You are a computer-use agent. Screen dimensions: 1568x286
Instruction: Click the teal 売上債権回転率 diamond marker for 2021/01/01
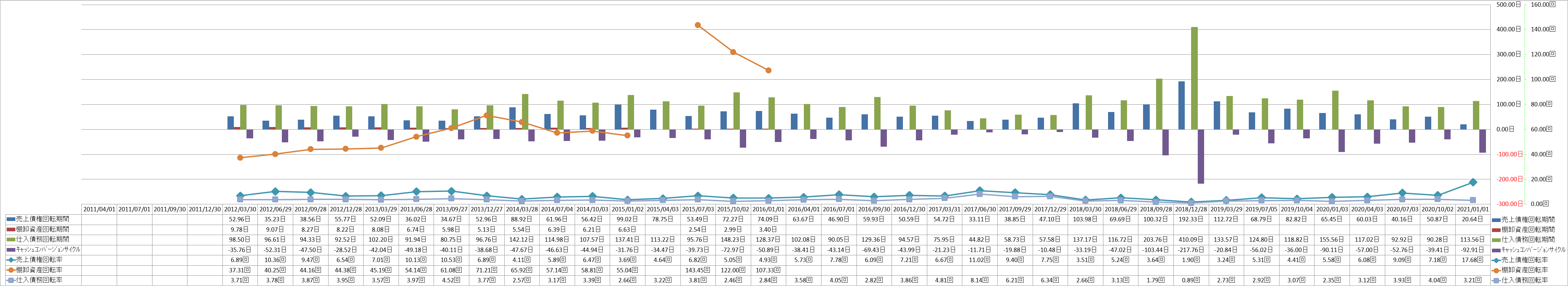1473,182
